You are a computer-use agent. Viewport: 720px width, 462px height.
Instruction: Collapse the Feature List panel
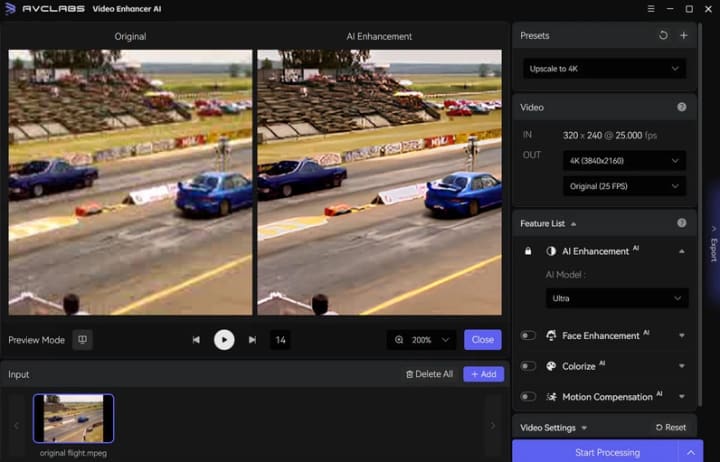tap(574, 224)
